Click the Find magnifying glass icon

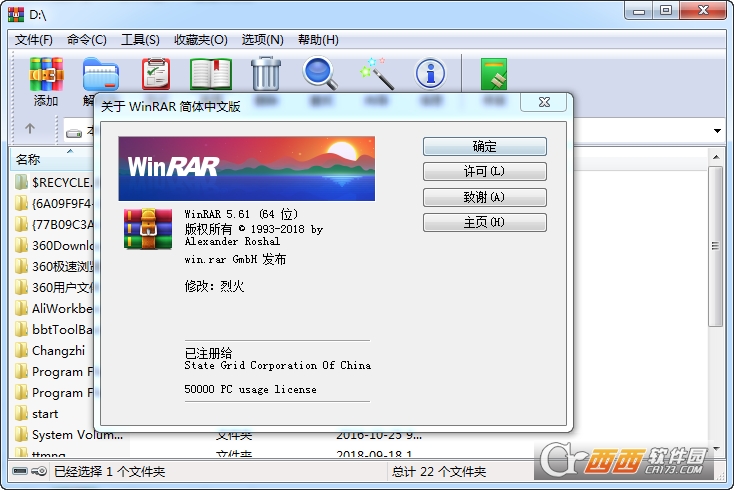pyautogui.click(x=320, y=75)
